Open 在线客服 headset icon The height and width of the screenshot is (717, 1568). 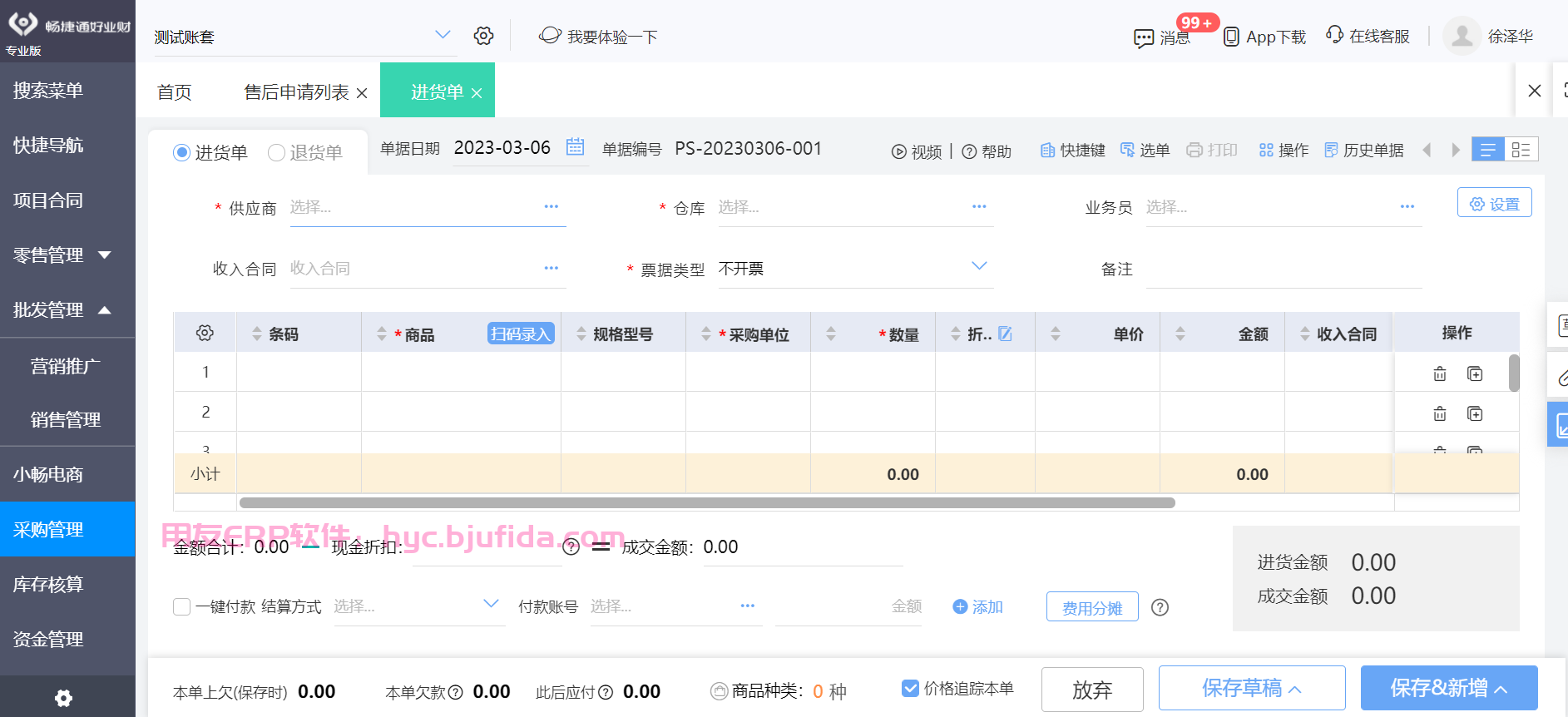(x=1334, y=35)
